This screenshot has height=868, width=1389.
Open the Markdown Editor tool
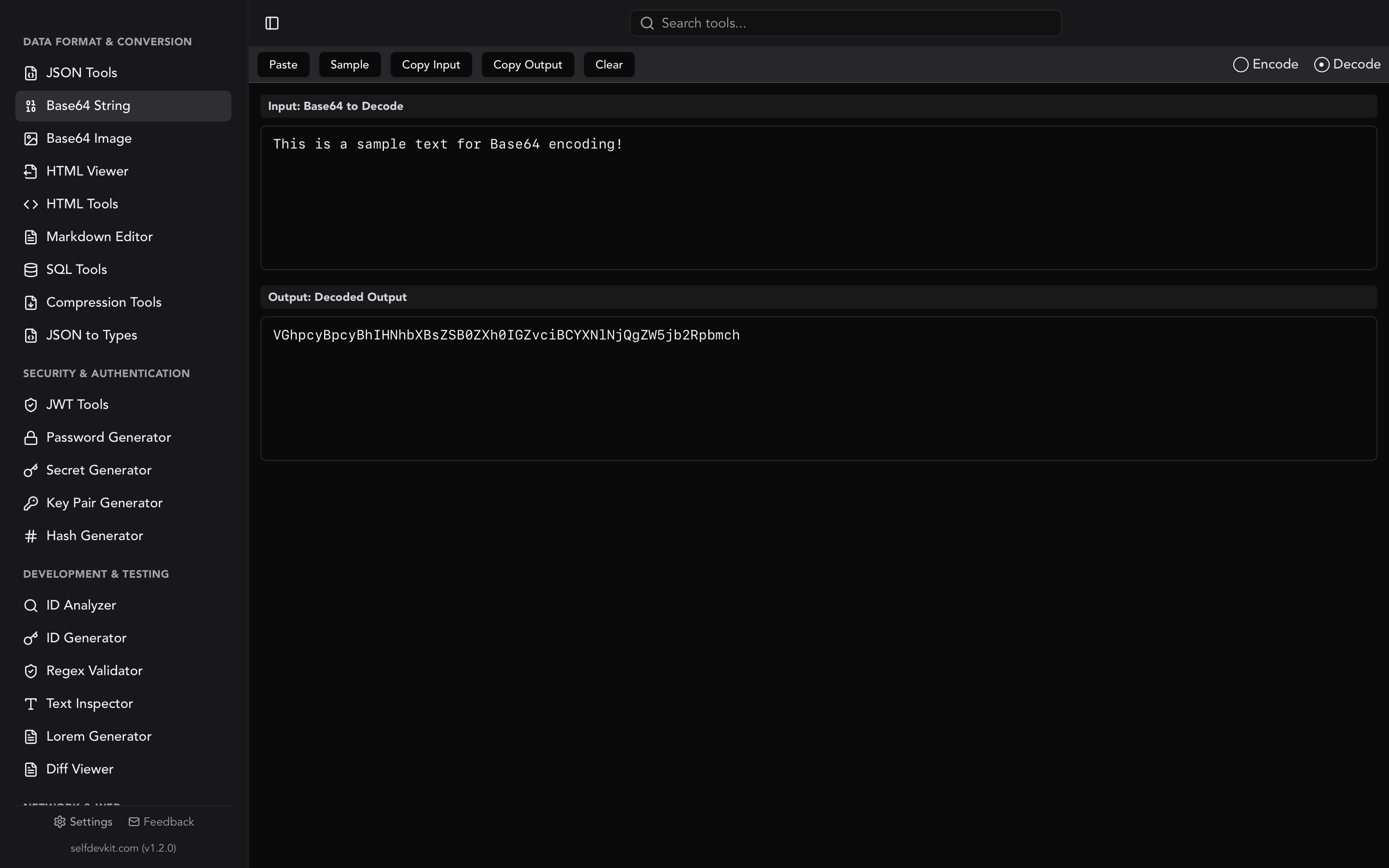click(x=99, y=236)
